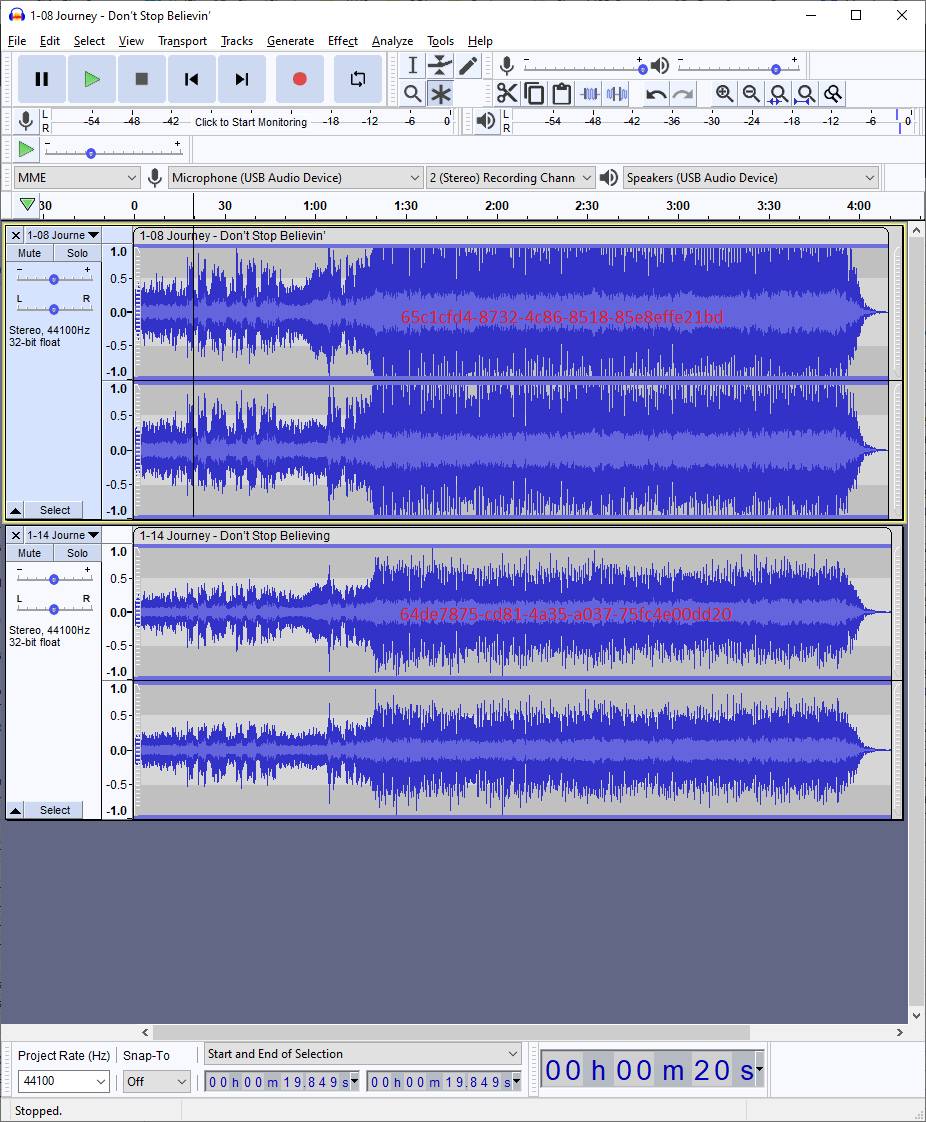The width and height of the screenshot is (926, 1122).
Task: Click the Cut scissors icon
Action: (x=507, y=94)
